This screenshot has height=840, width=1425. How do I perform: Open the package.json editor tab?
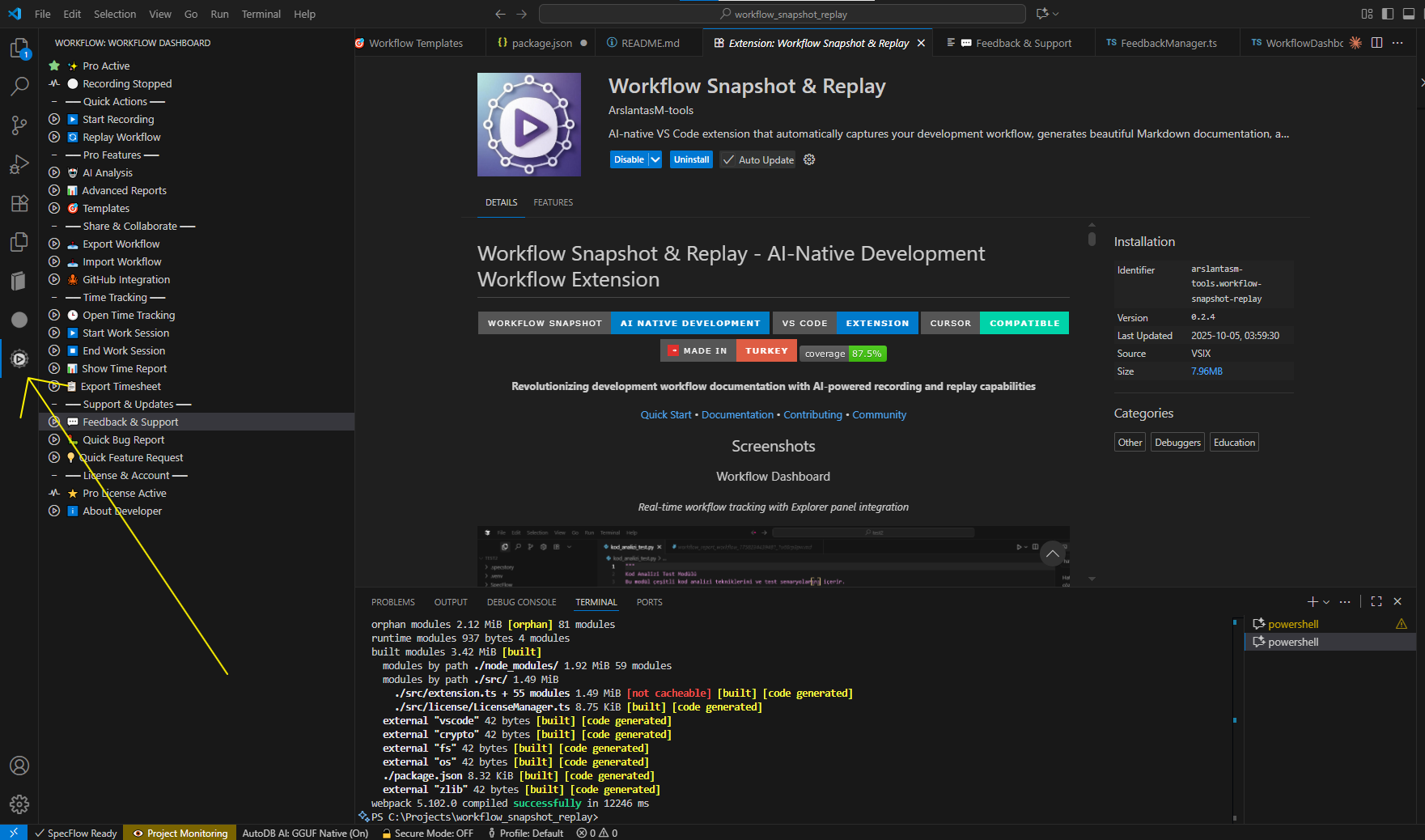tap(541, 43)
